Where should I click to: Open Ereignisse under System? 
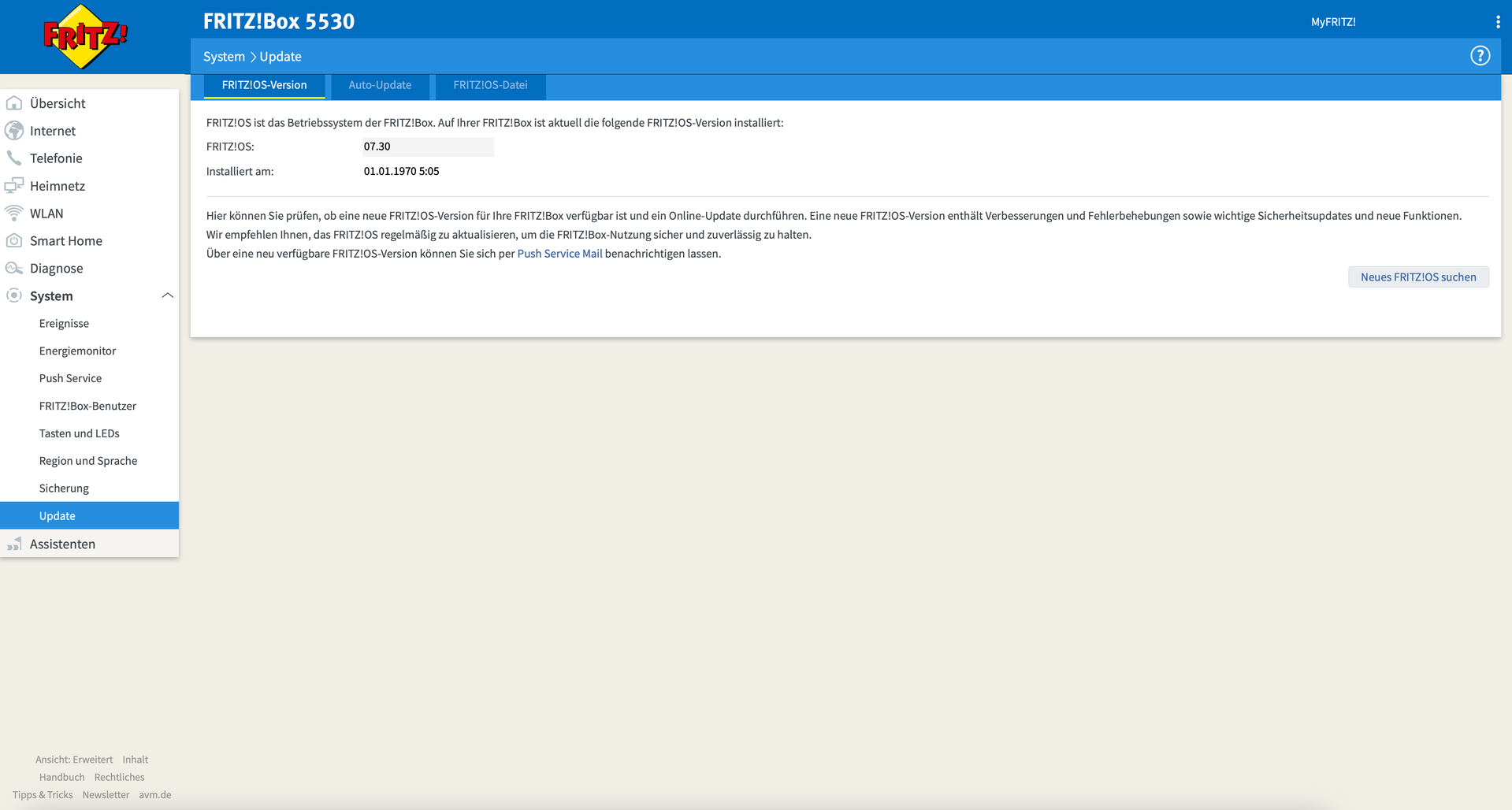pos(64,324)
